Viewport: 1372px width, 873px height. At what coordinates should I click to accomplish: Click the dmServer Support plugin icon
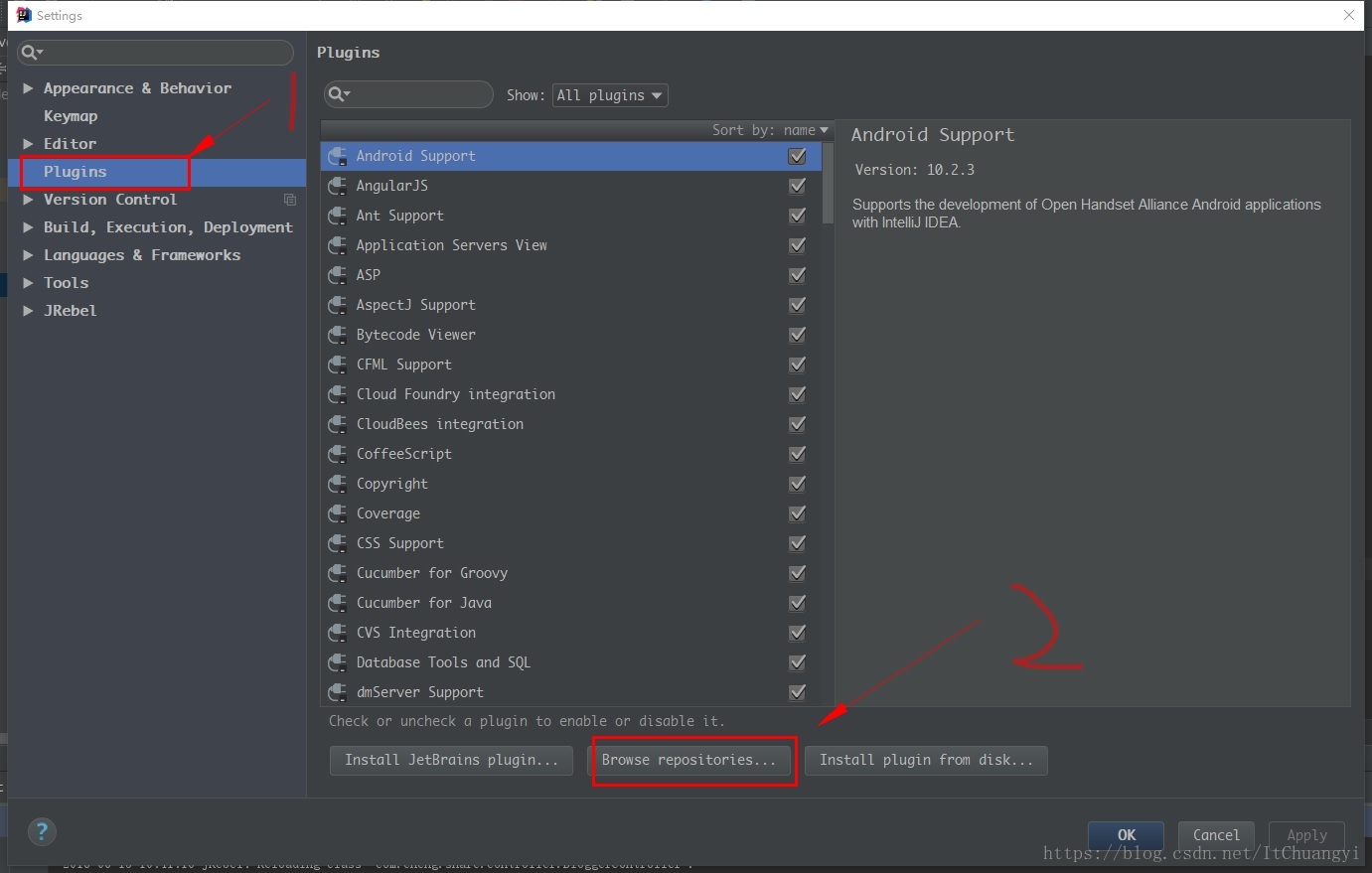coord(338,692)
